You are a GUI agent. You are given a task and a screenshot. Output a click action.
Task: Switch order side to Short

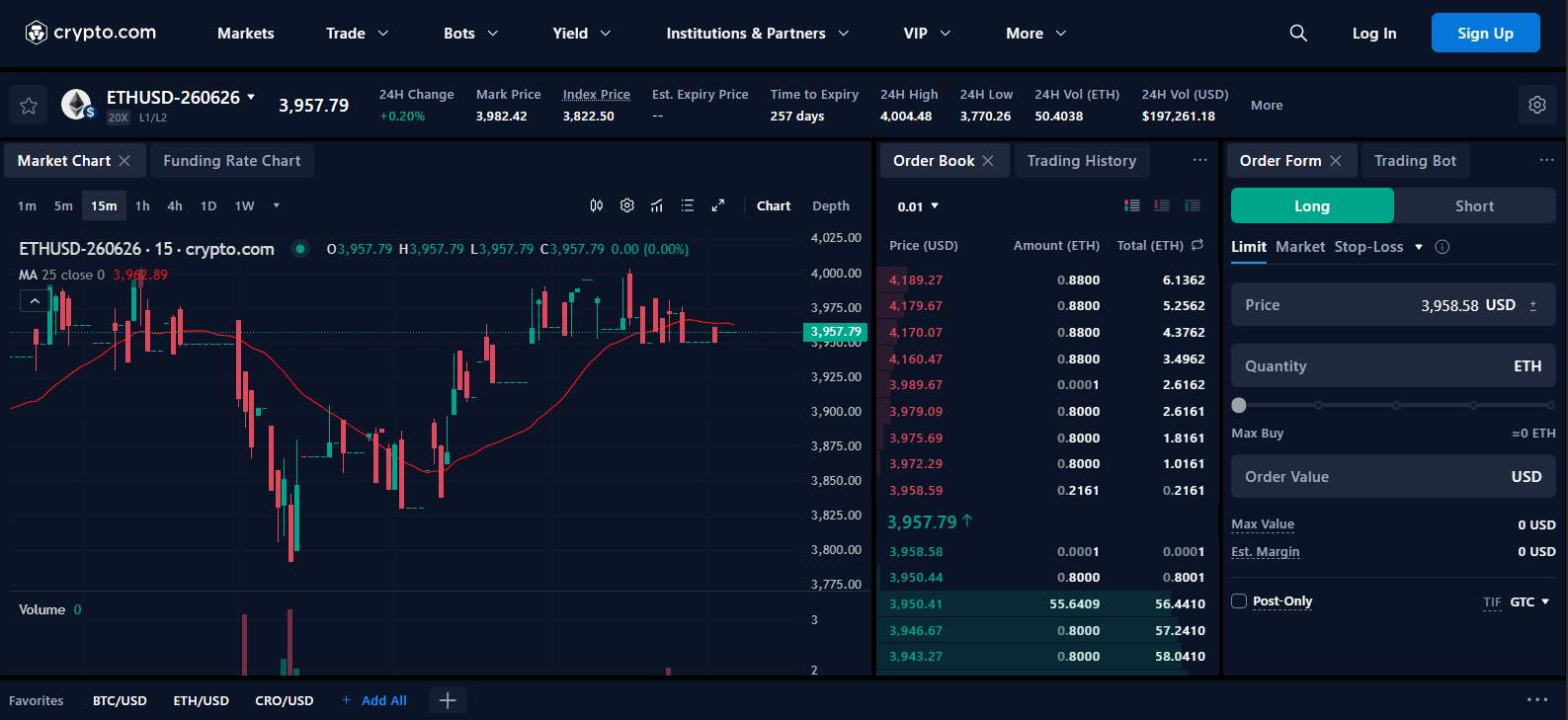(x=1474, y=205)
